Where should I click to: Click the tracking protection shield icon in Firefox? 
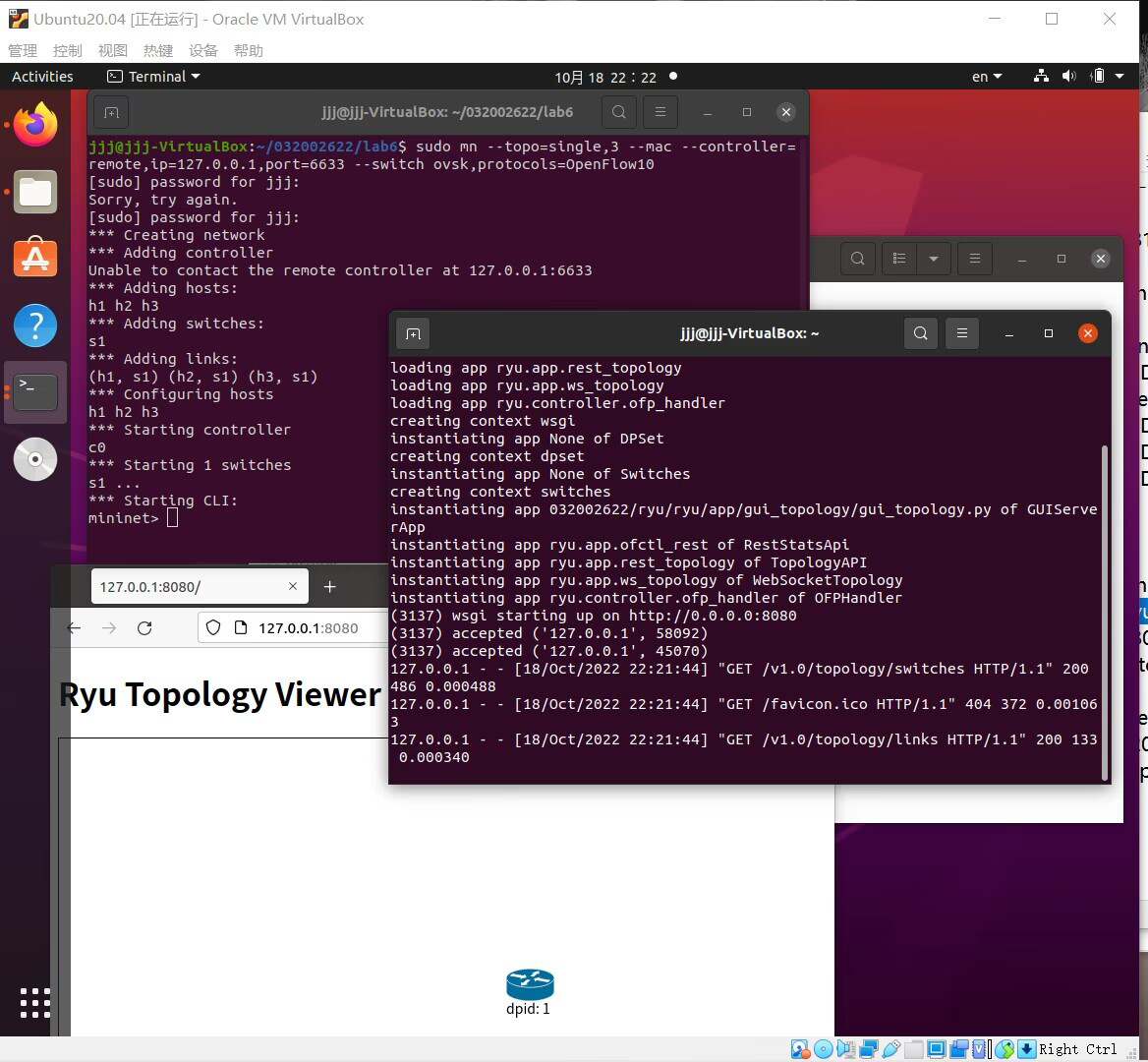point(213,627)
